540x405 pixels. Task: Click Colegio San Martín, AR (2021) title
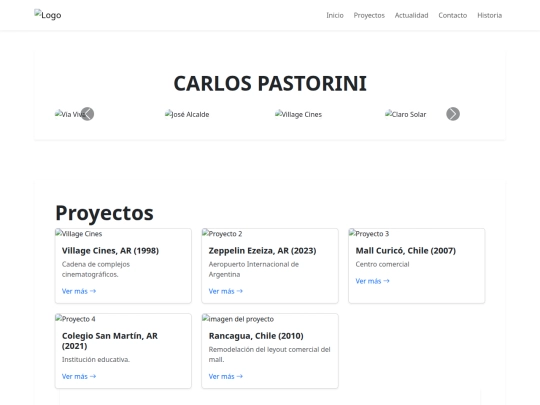click(110, 341)
